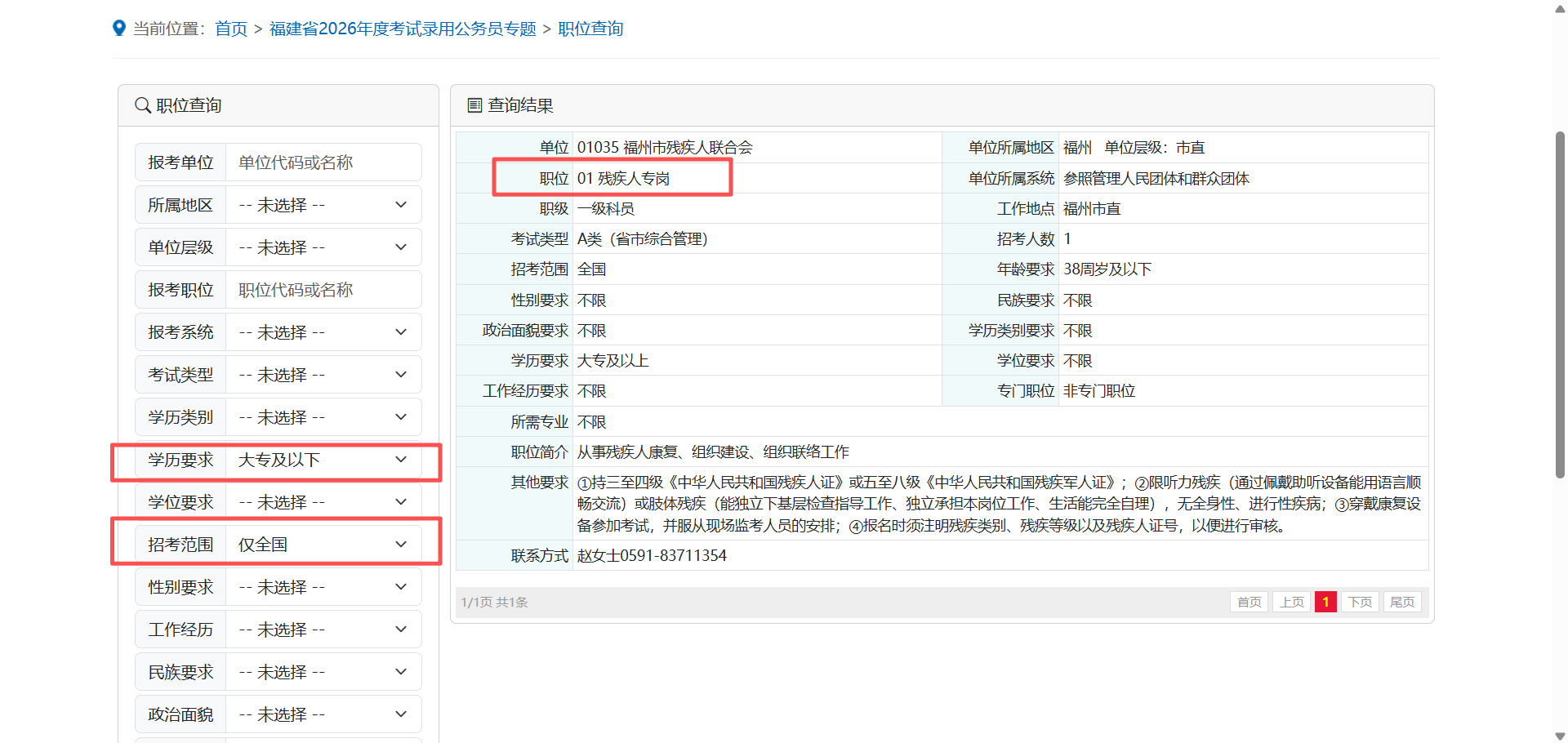Select the 性别要求 dropdown
Screen dimensions: 1568x743
click(x=323, y=587)
